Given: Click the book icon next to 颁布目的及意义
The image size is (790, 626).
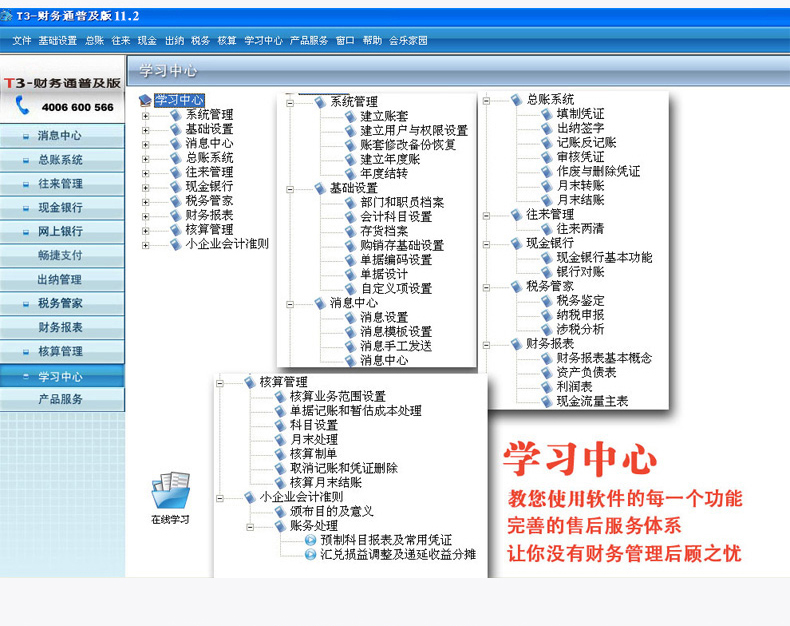Looking at the screenshot, I should pos(281,512).
